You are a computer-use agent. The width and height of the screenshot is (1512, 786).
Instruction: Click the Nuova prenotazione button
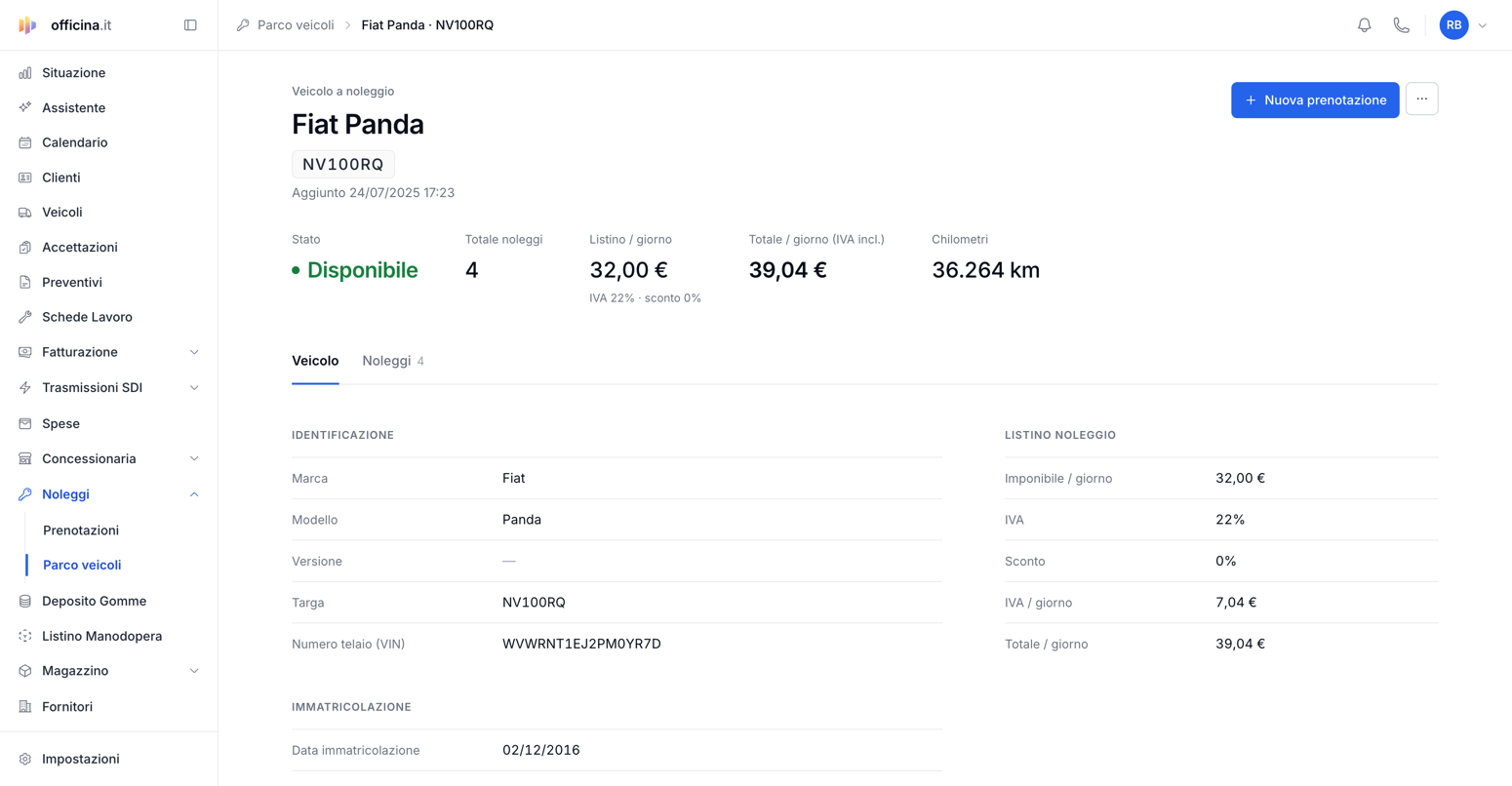(1315, 99)
